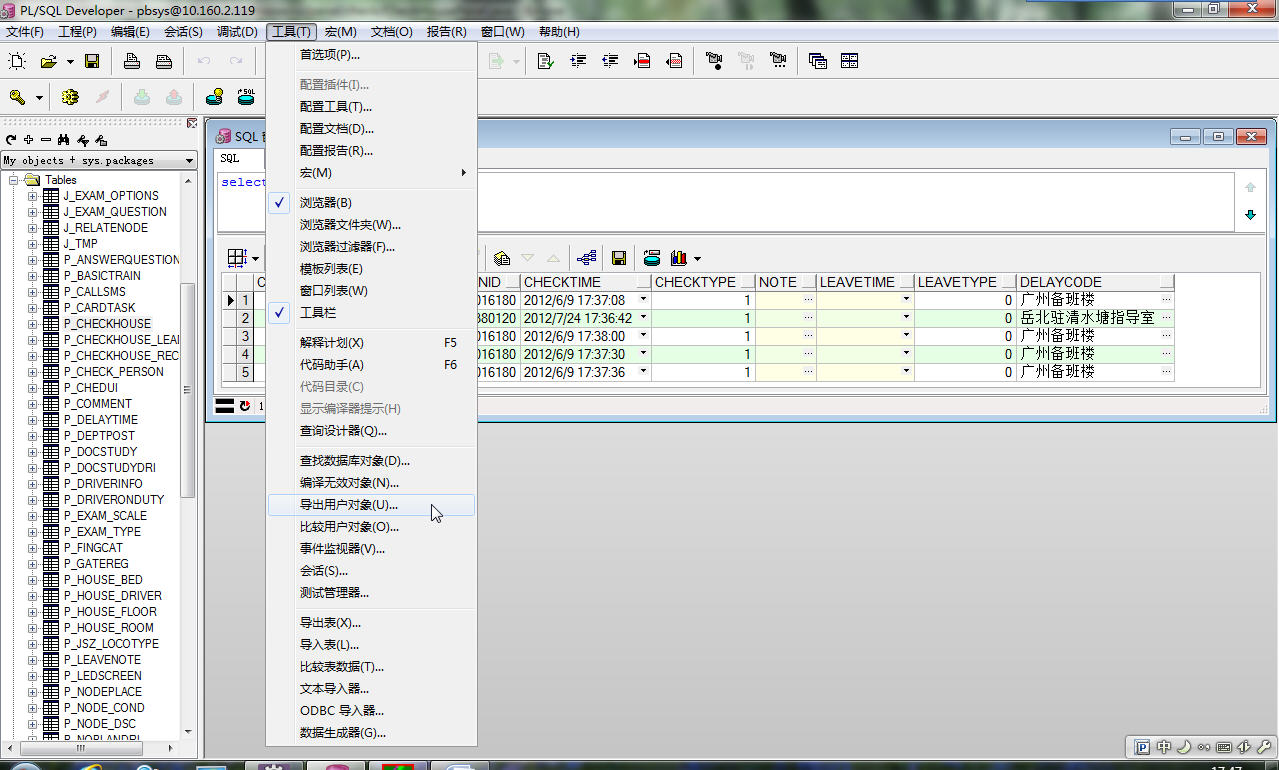Screen dimensions: 1279x770
Task: Click the Print toolbar icon
Action: pos(132,61)
